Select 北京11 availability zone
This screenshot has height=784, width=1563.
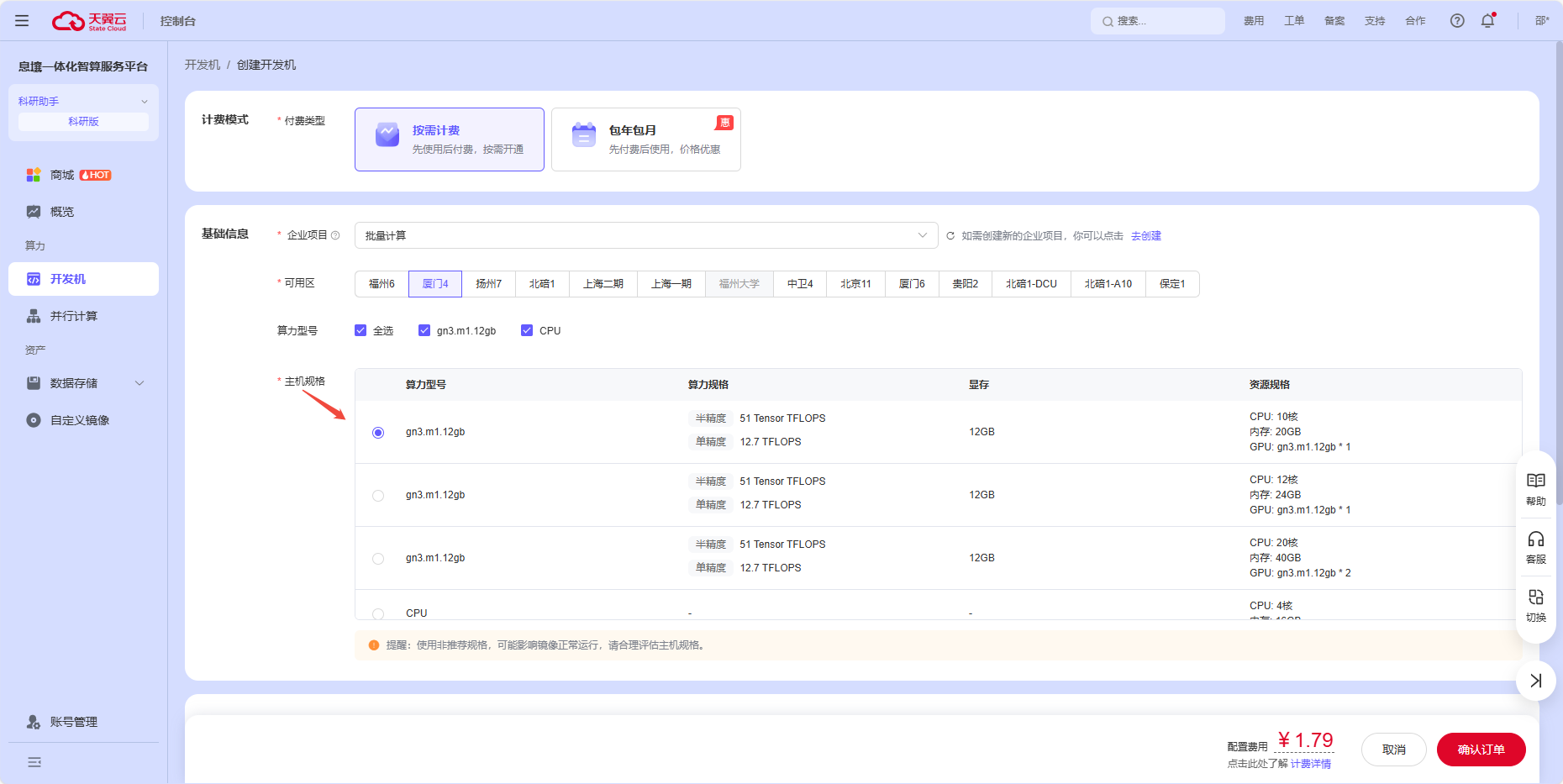(855, 284)
